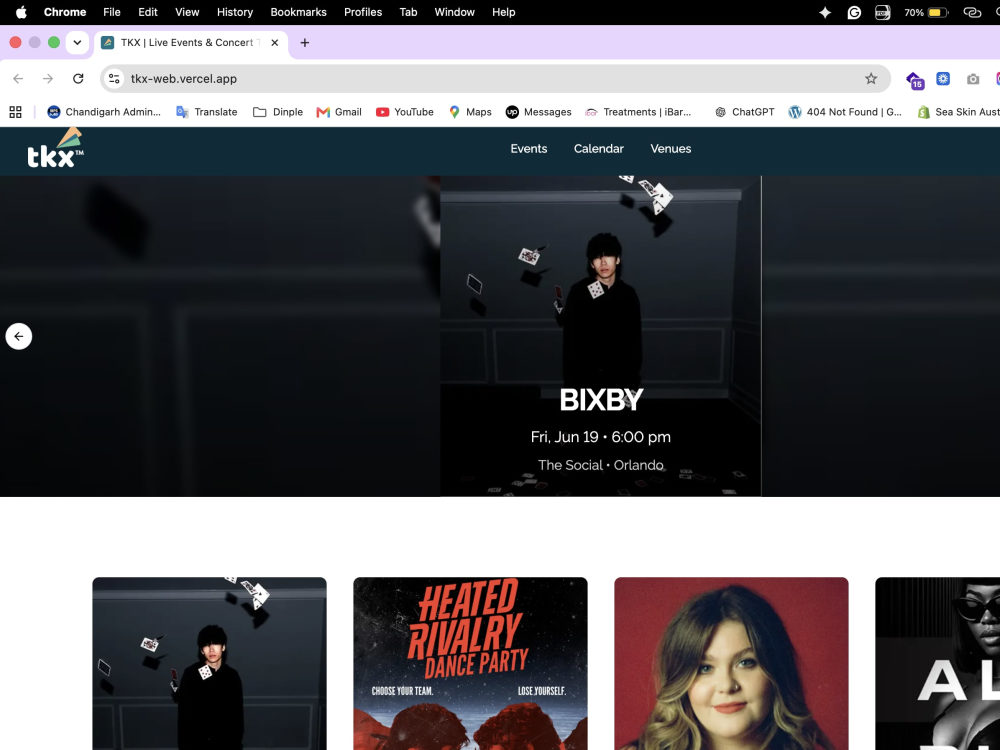
Task: Open the Apple menu
Action: 21,12
